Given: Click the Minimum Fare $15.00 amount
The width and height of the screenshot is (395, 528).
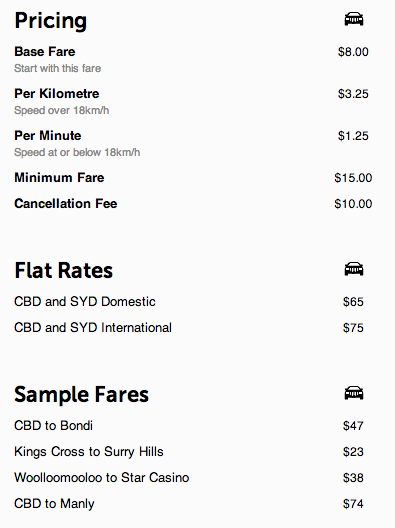Looking at the screenshot, I should [x=353, y=178].
